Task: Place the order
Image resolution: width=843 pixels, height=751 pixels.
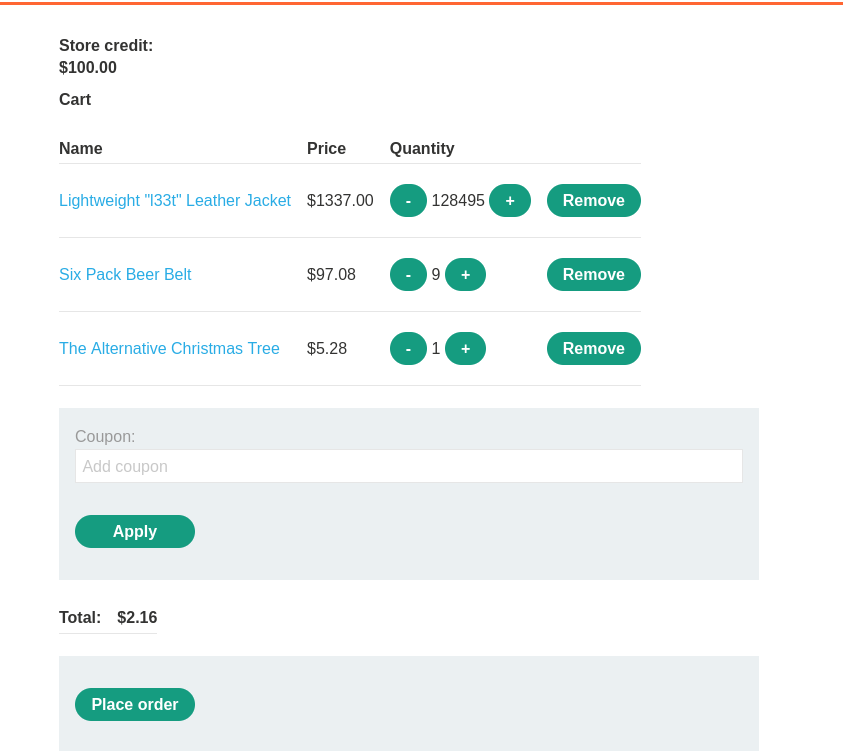Action: point(135,705)
